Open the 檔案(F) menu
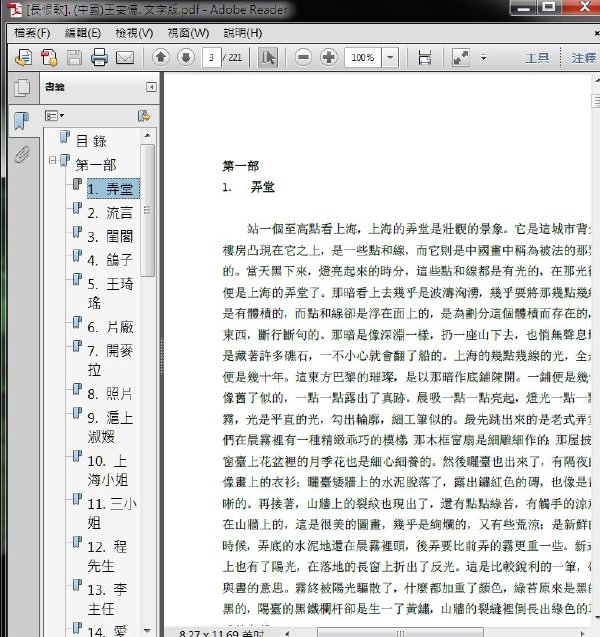The width and height of the screenshot is (600, 637). click(x=32, y=33)
